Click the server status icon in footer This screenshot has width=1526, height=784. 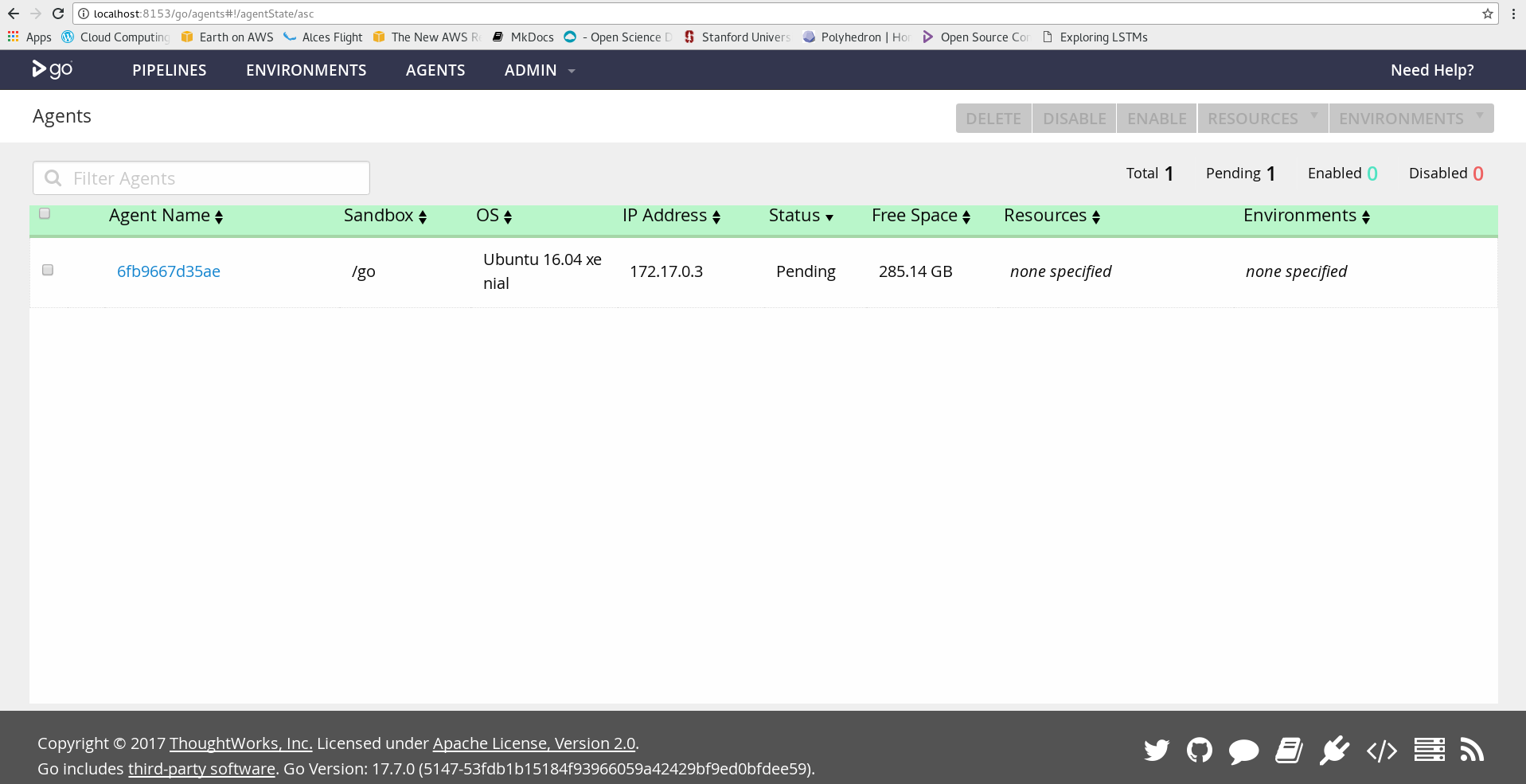point(1429,750)
